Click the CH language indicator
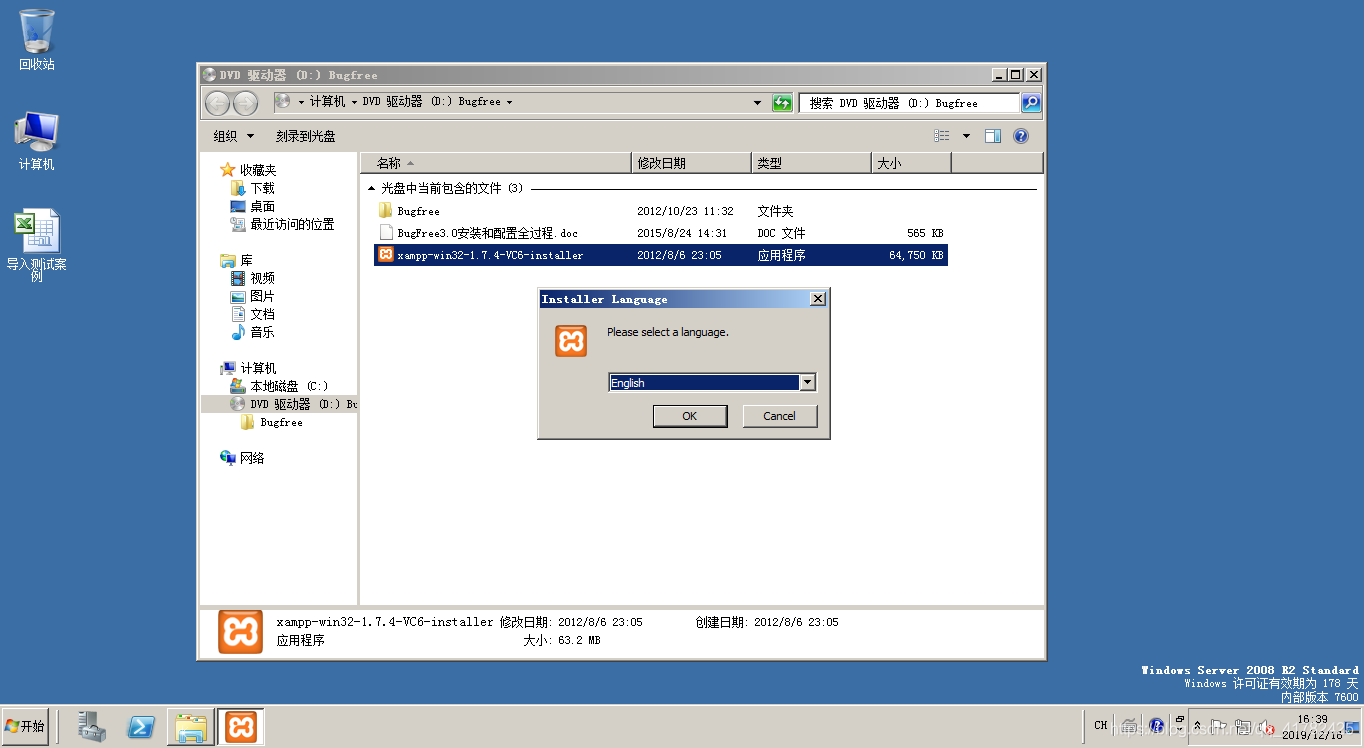The height and width of the screenshot is (748, 1364). pos(1101,726)
